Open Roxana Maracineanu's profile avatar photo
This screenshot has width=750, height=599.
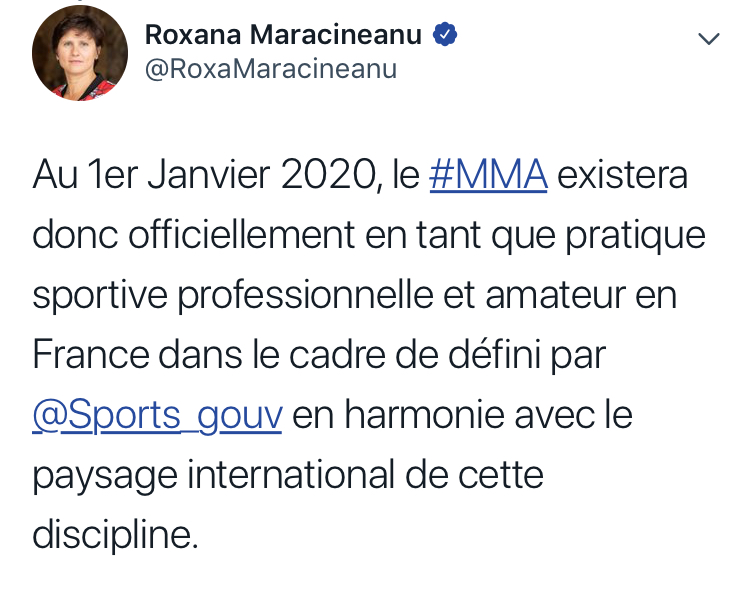click(80, 53)
